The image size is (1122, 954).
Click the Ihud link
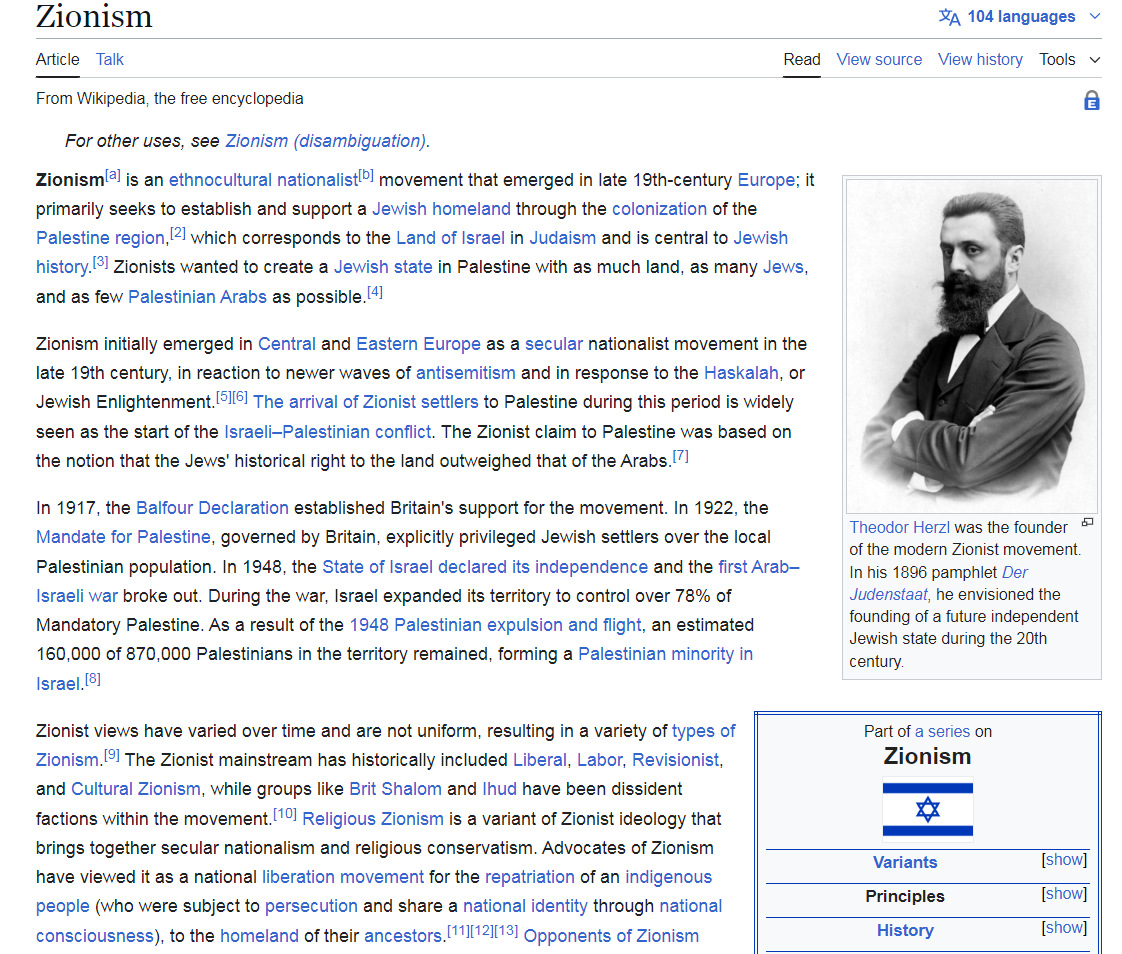point(499,789)
